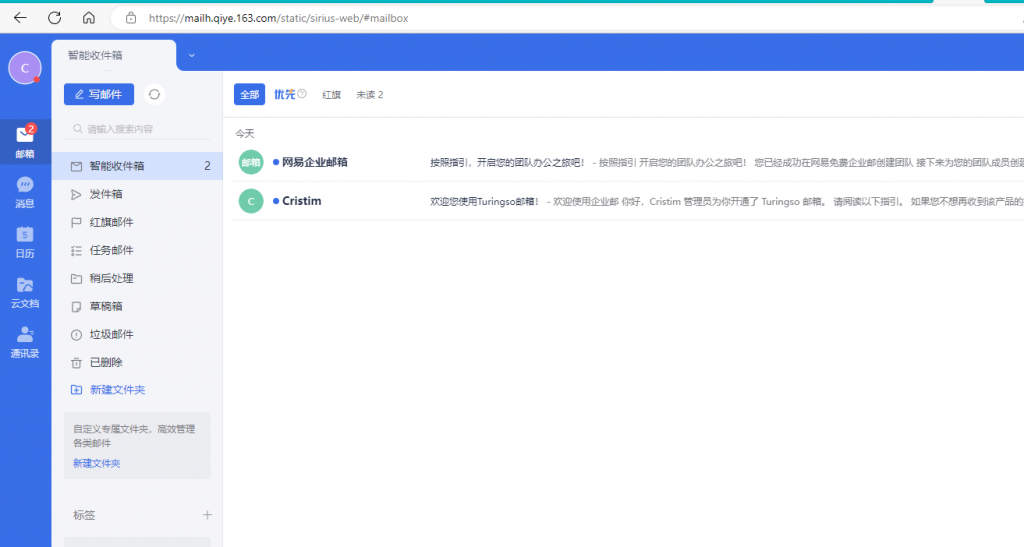1024x547 pixels.
Task: Open 稍后处理 folder
Action: 137,278
